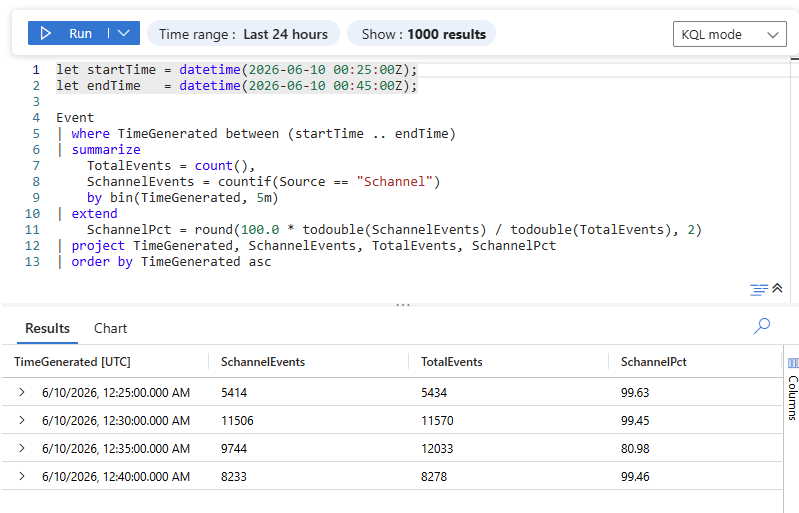799x513 pixels.
Task: Select the SchannelPct value 80.98
Action: click(635, 449)
